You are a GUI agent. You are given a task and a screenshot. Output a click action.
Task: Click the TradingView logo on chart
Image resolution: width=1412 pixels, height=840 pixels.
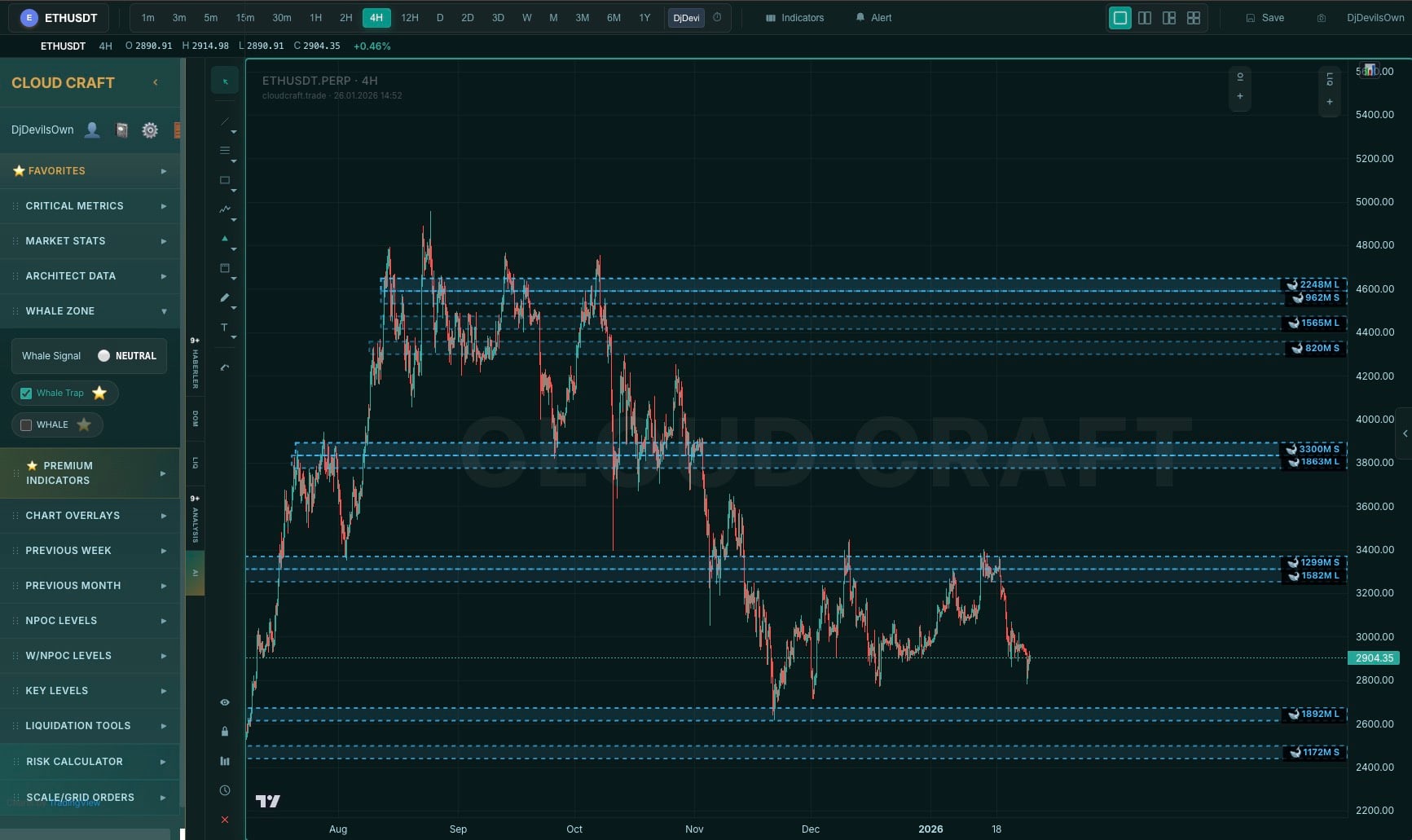click(267, 801)
